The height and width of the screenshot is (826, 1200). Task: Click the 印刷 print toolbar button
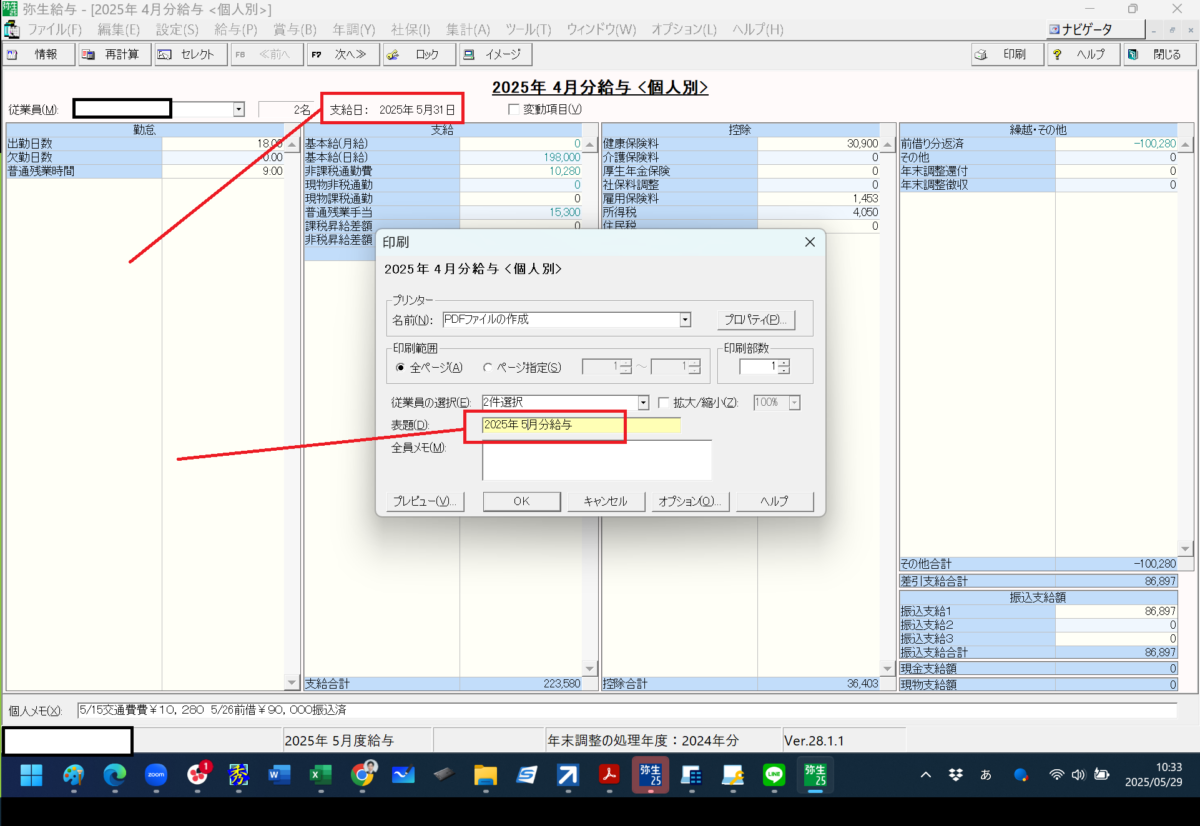(1007, 54)
